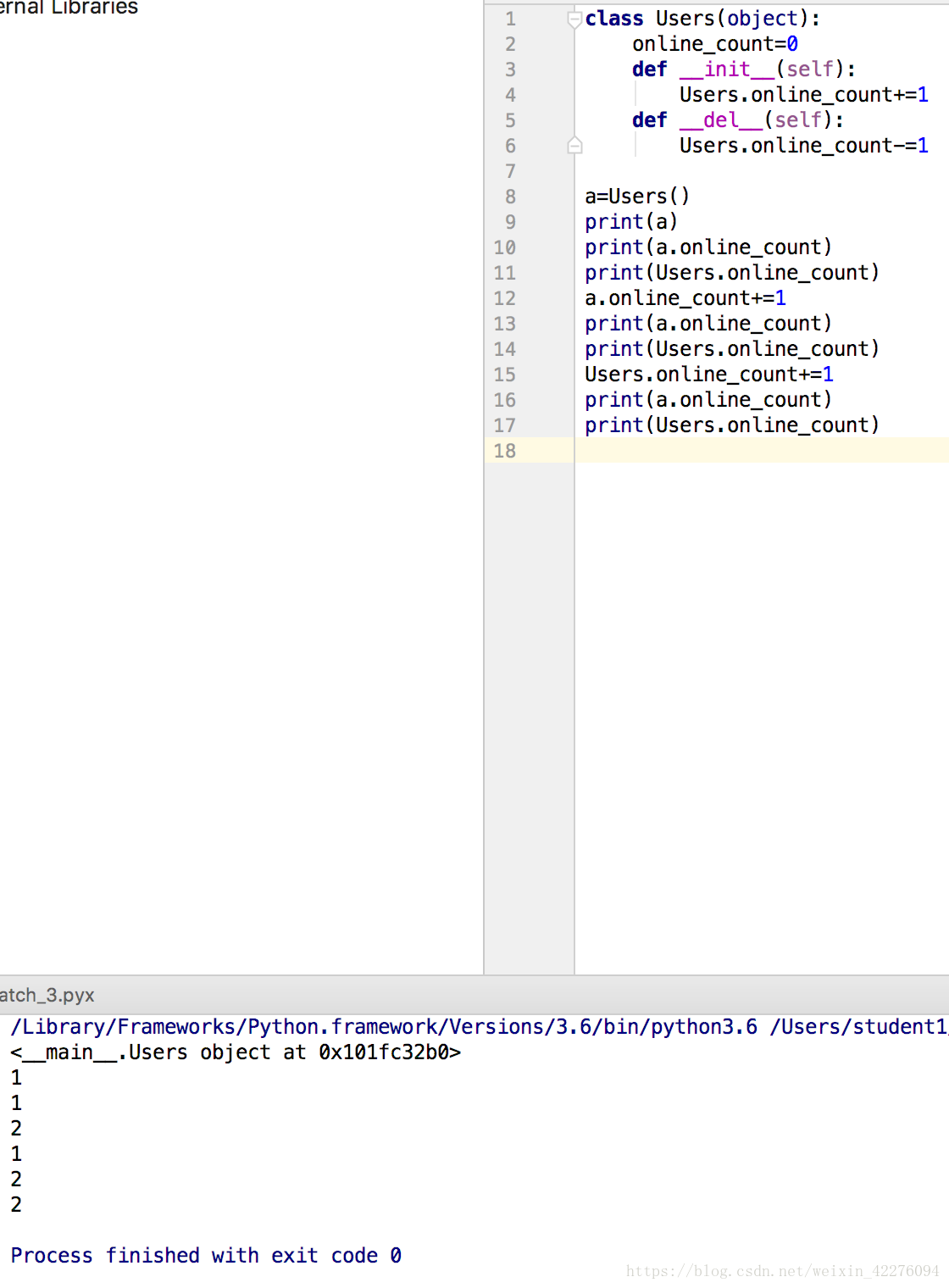Click 'online_count=0' code line
The height and width of the screenshot is (1288, 949).
pyautogui.click(x=715, y=44)
